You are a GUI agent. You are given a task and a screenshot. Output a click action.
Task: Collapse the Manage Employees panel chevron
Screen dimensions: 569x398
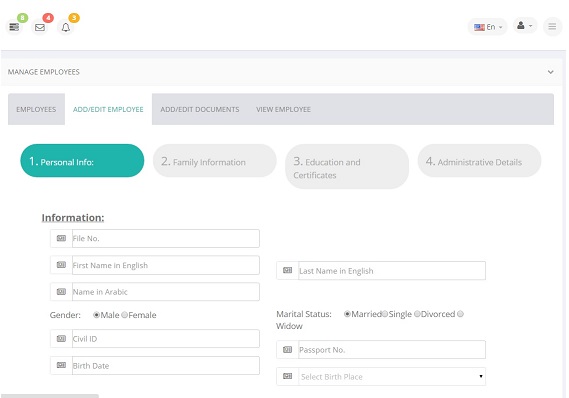click(x=550, y=72)
